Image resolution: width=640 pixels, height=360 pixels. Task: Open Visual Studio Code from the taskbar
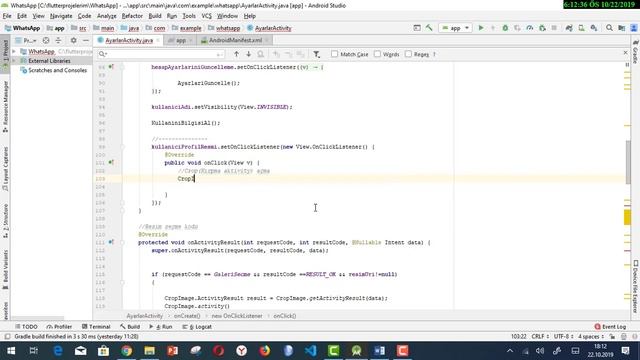tap(311, 351)
